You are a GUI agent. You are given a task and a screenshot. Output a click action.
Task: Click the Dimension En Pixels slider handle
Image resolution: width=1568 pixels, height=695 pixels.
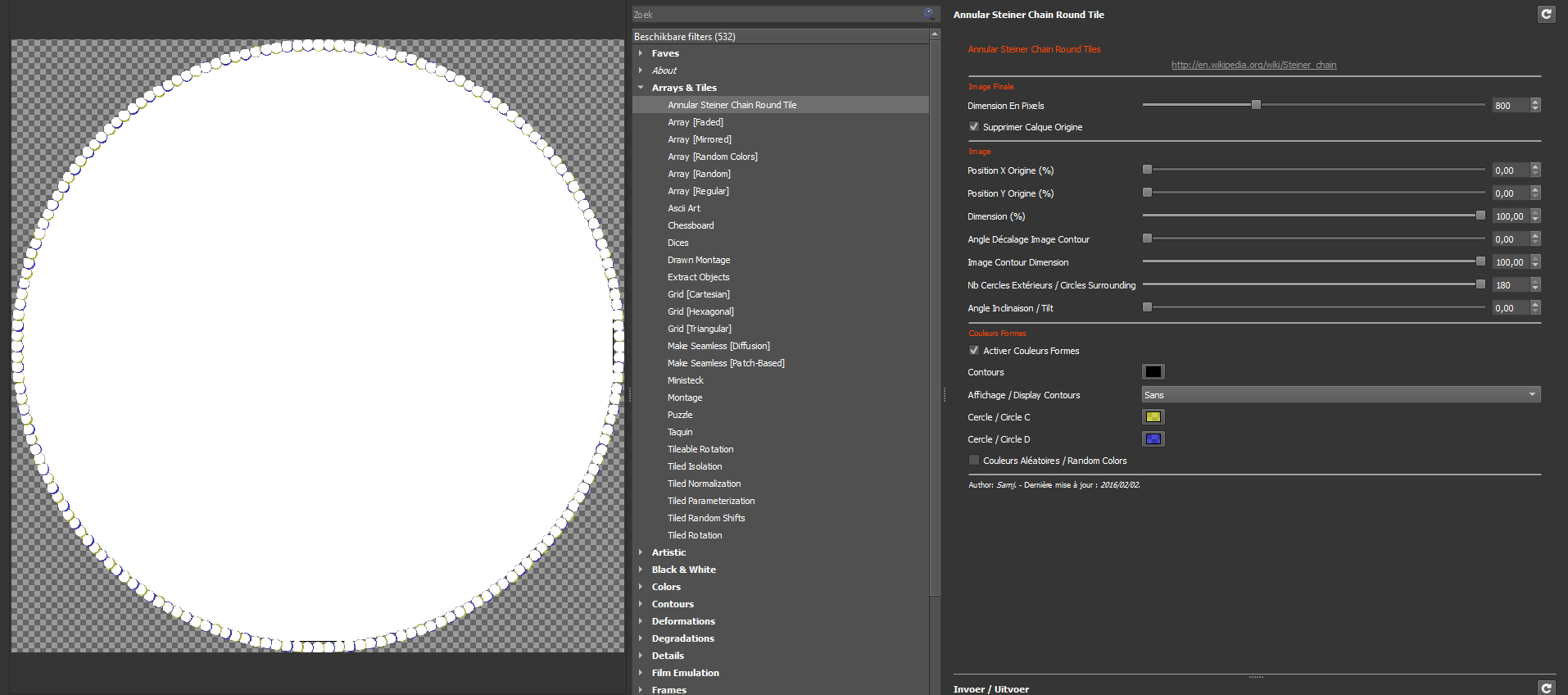tap(1256, 105)
